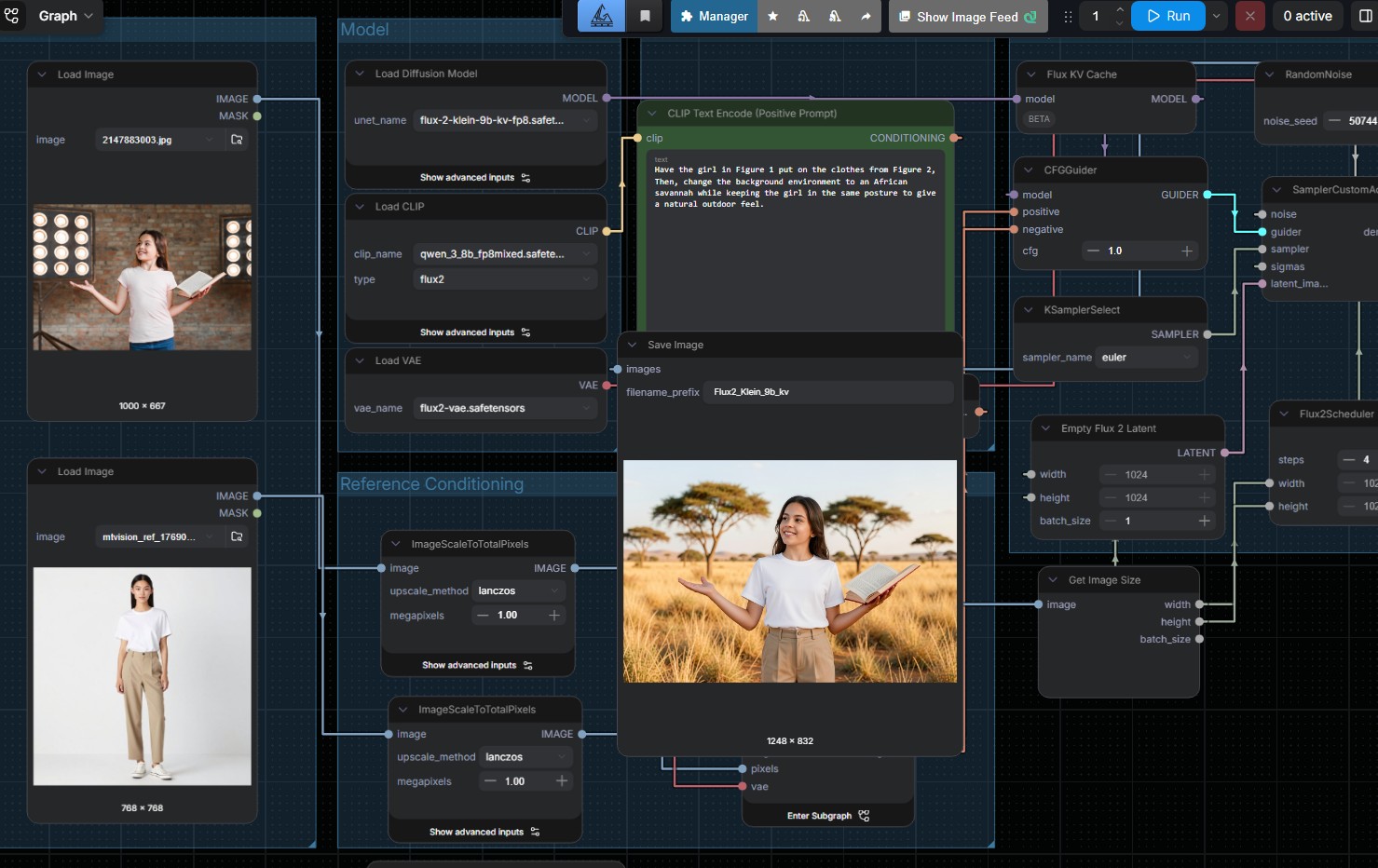Image resolution: width=1378 pixels, height=868 pixels.
Task: Collapse the Load VAE node
Action: point(360,360)
